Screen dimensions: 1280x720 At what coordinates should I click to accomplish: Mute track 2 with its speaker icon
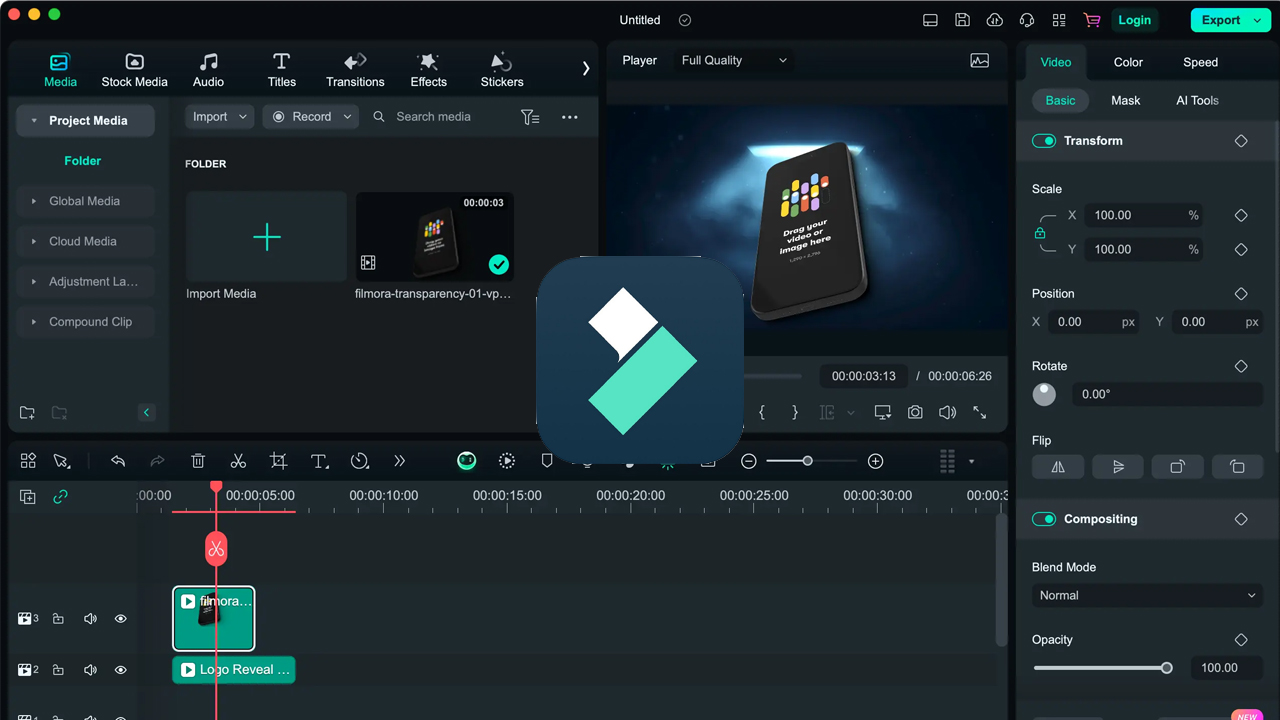[x=90, y=670]
